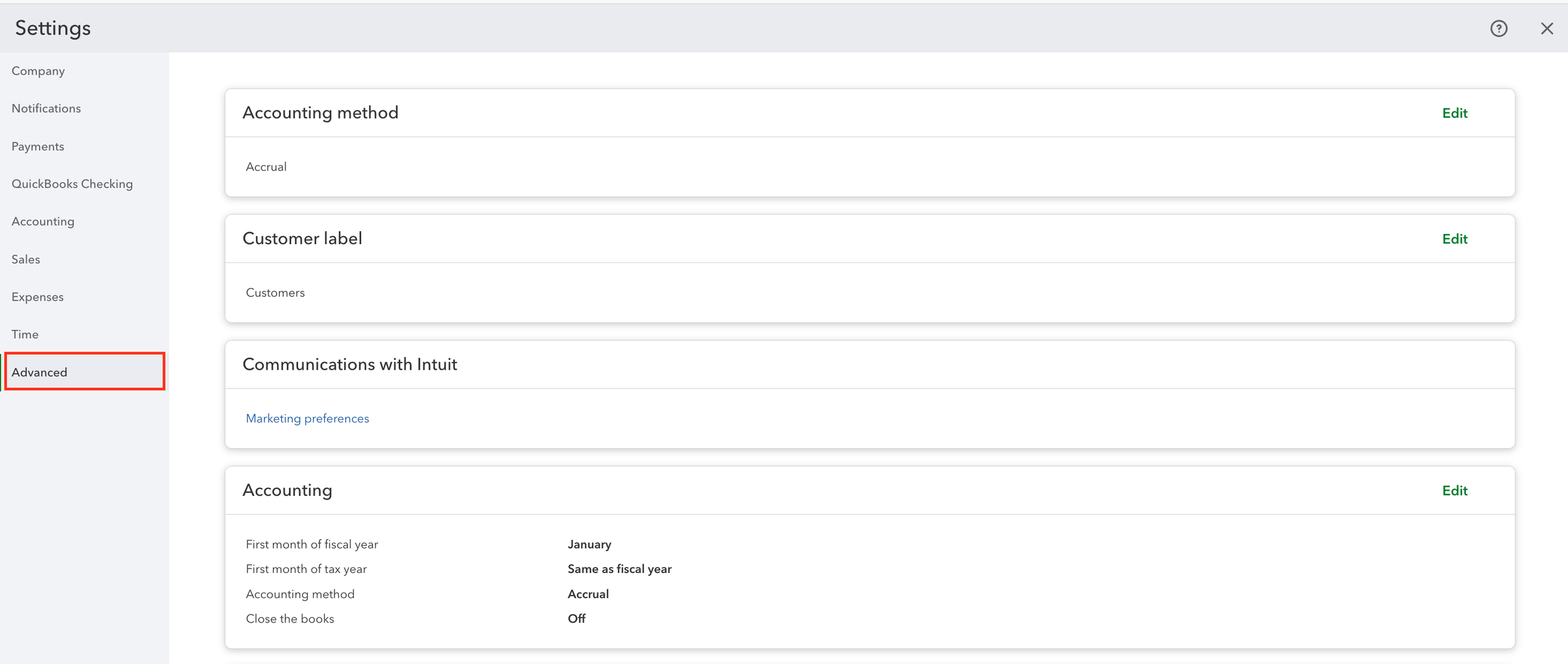1568x664 pixels.
Task: Open Marketing preferences
Action: pyautogui.click(x=307, y=418)
